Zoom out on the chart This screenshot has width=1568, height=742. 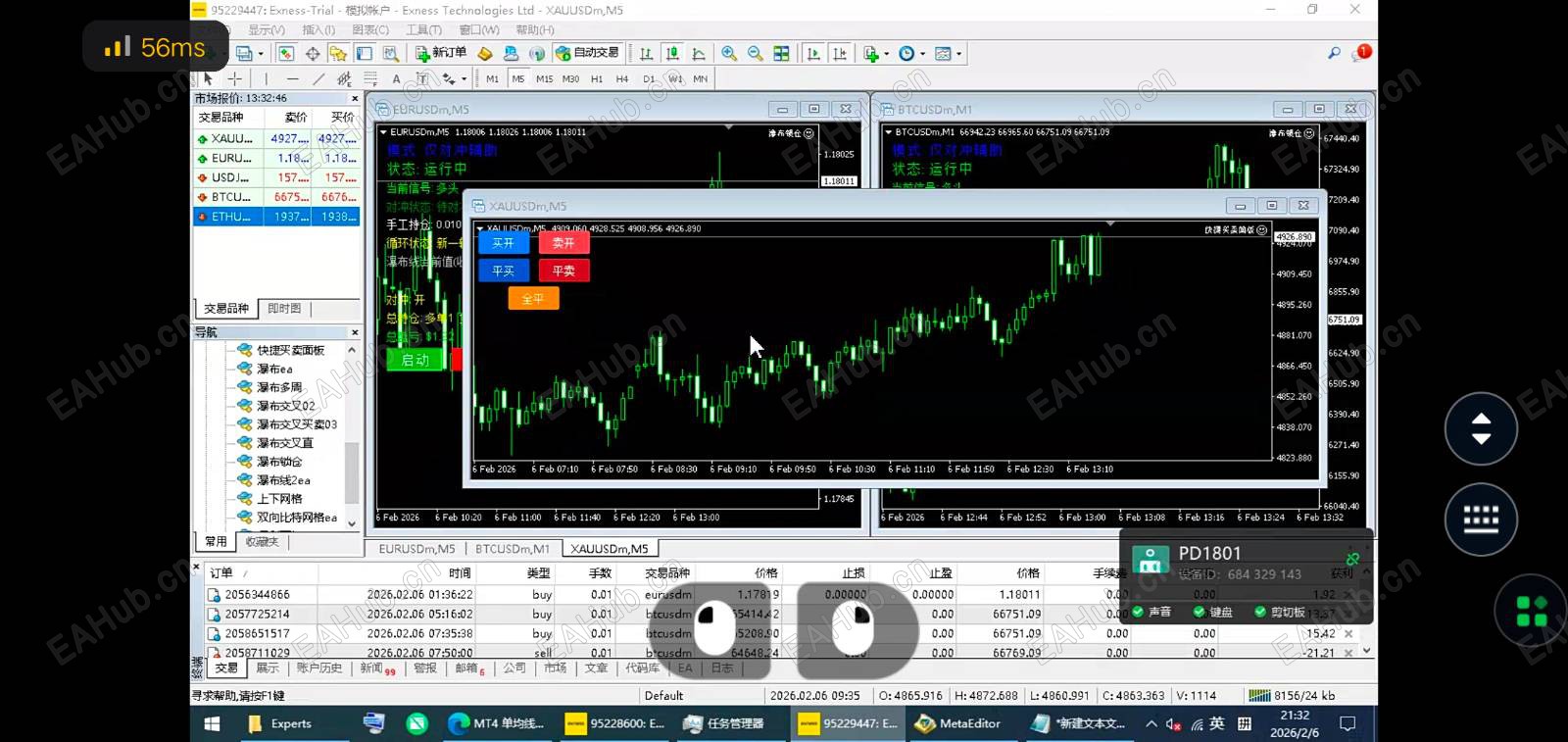click(x=755, y=53)
